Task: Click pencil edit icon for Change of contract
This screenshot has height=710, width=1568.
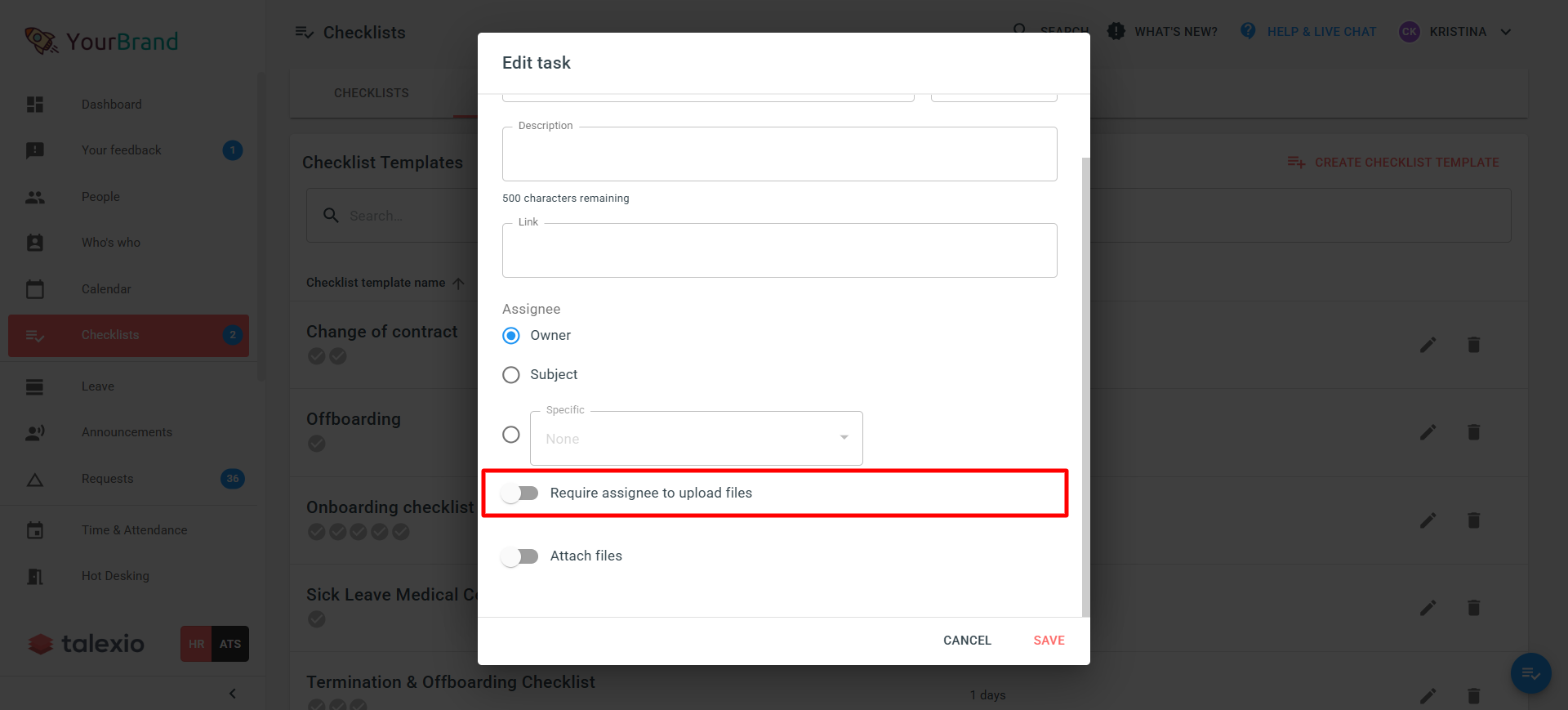Action: [1428, 345]
